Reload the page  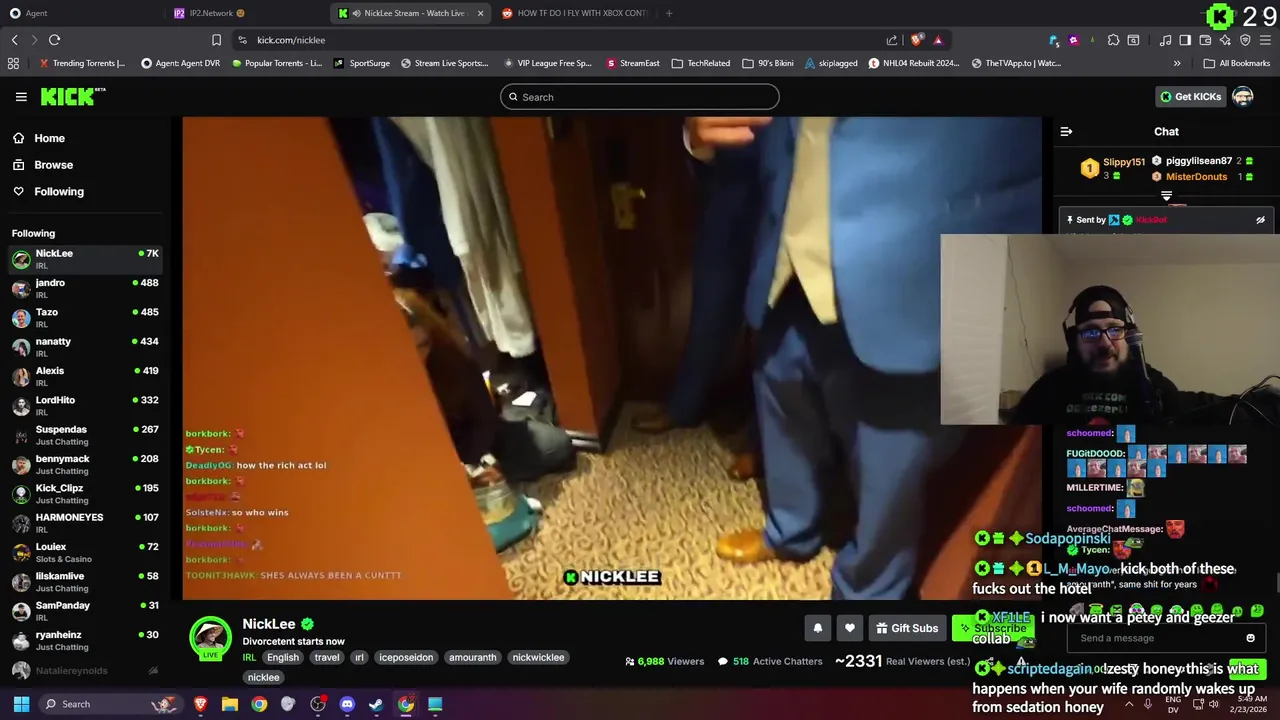54,40
